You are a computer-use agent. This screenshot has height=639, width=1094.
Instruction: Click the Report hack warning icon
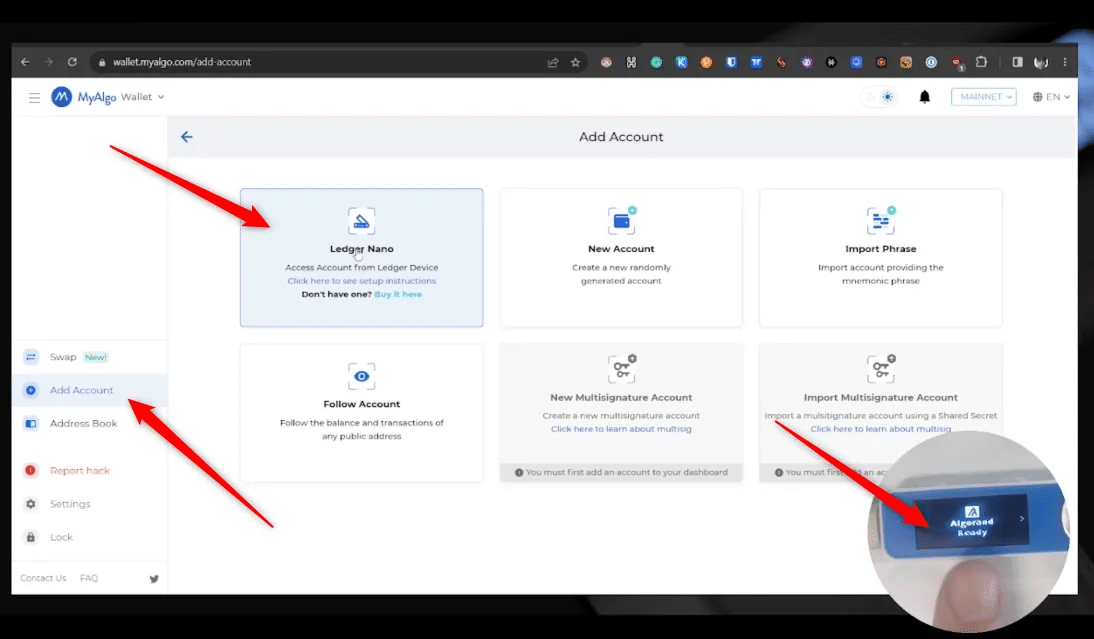[29, 470]
